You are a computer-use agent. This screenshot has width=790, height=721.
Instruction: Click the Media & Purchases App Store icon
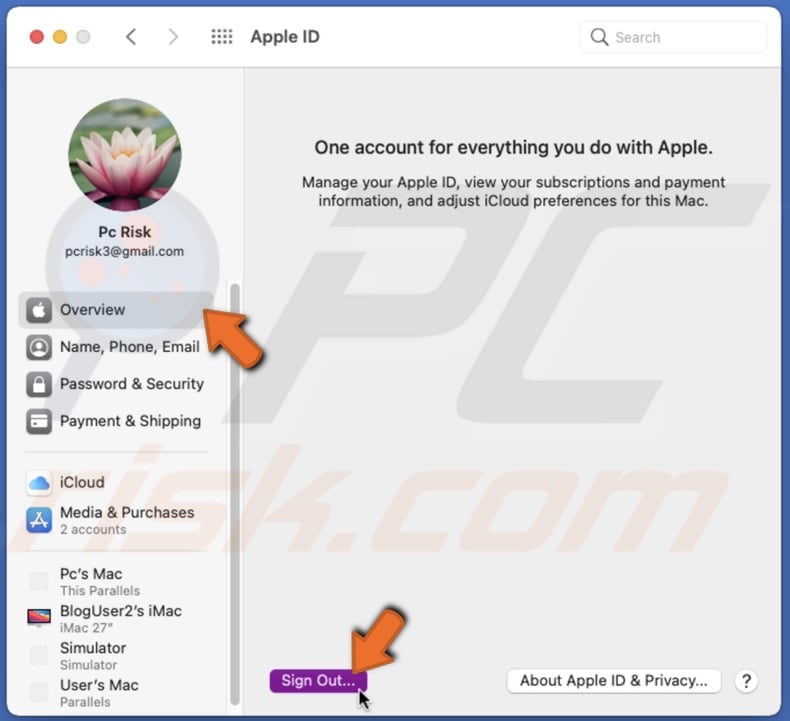[x=39, y=520]
